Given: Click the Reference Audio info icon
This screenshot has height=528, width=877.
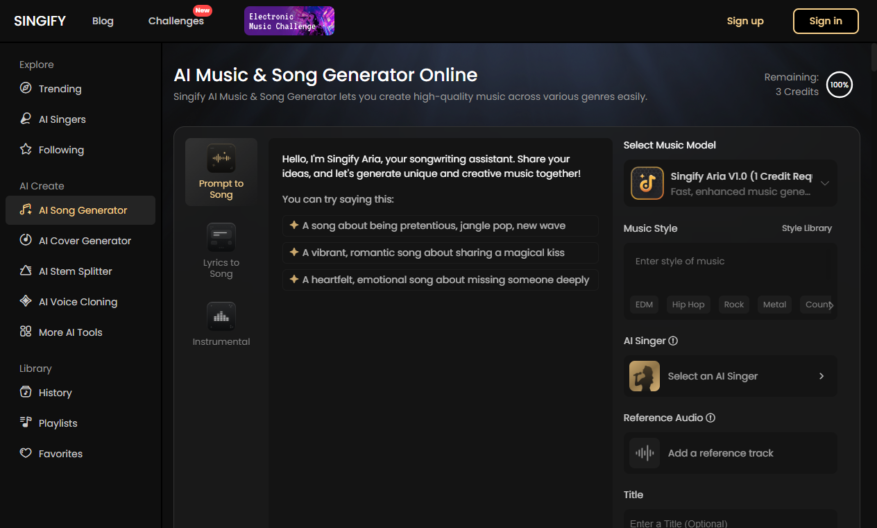Looking at the screenshot, I should coord(710,418).
